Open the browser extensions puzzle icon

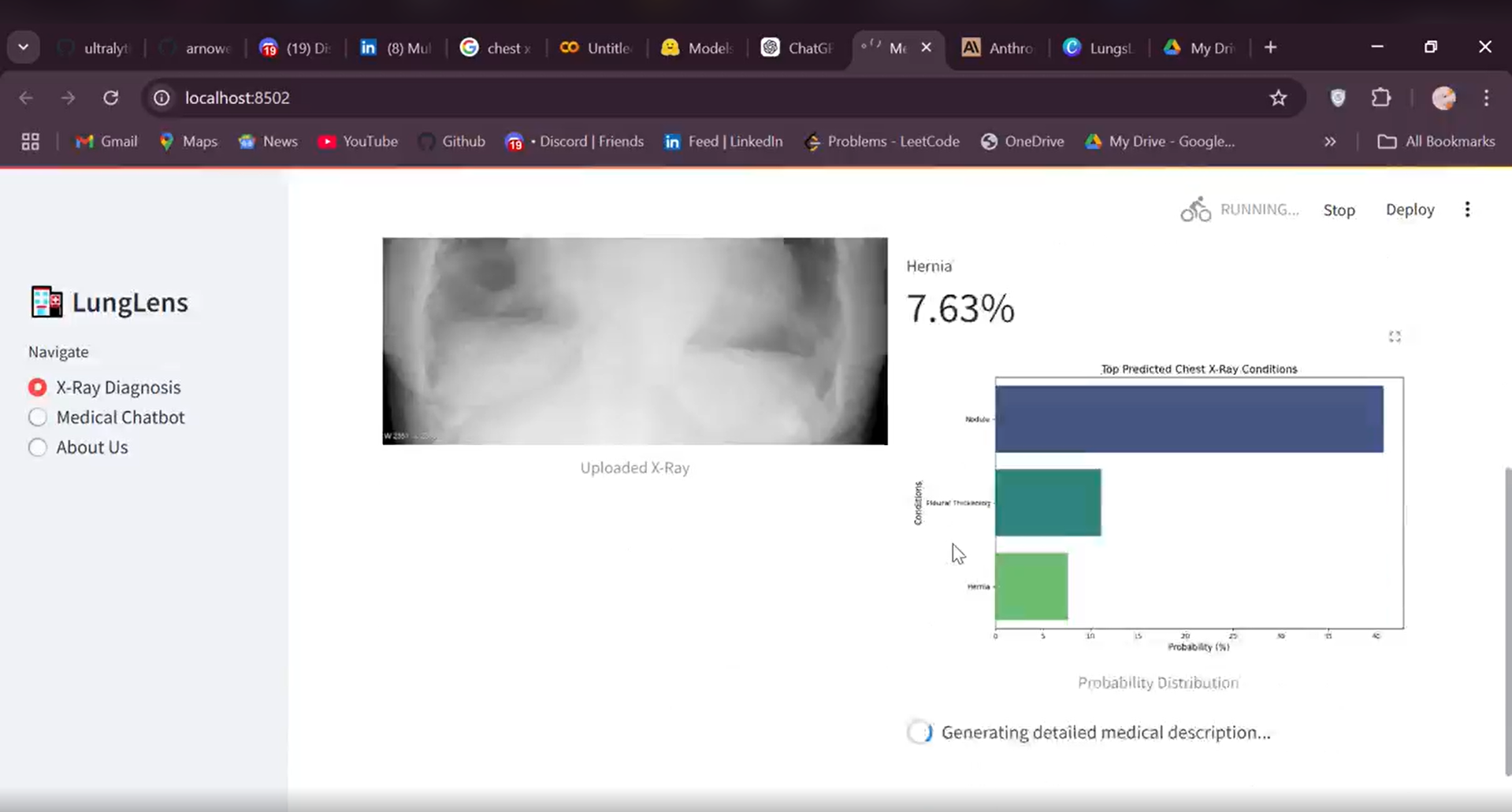(1380, 98)
